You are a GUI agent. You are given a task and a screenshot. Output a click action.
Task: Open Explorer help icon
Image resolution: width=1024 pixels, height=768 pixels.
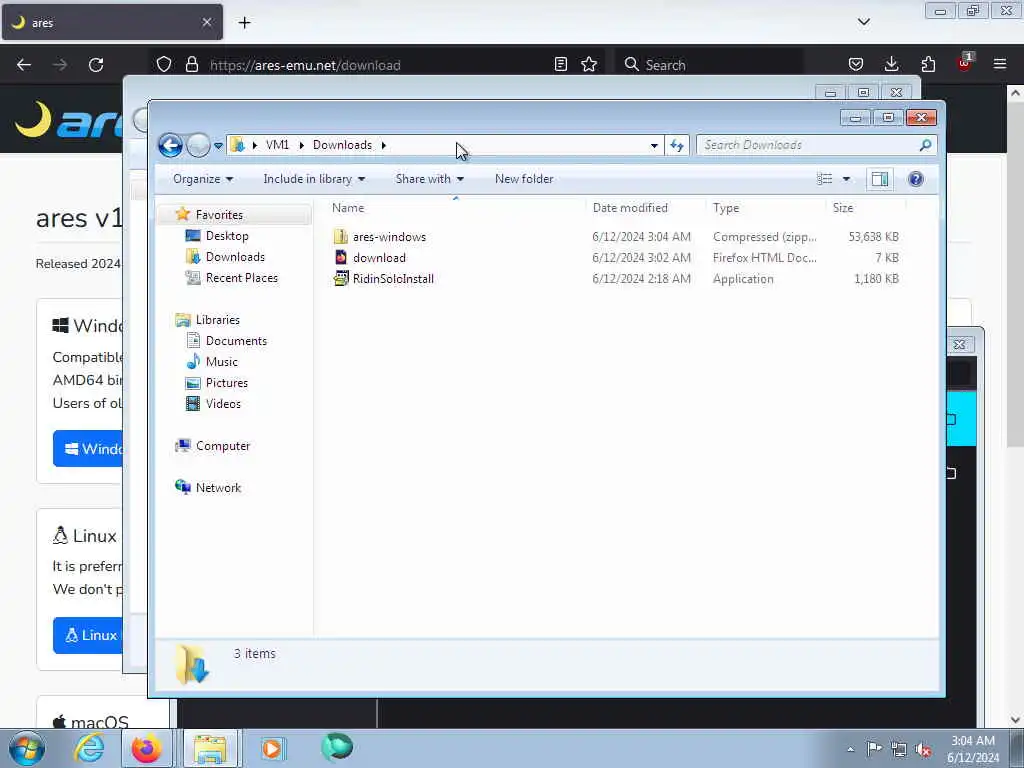(x=916, y=179)
